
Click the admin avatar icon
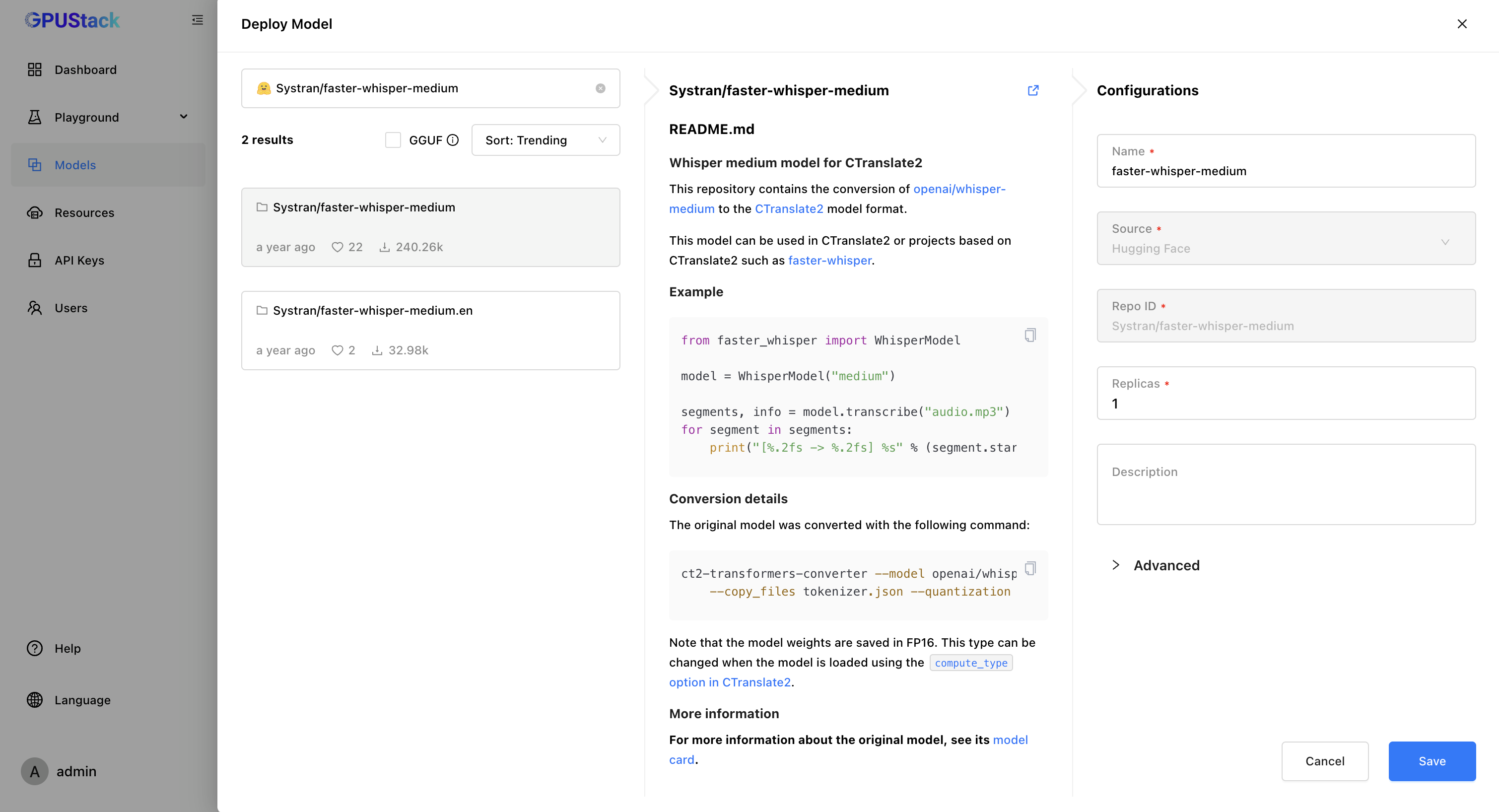[x=35, y=772]
